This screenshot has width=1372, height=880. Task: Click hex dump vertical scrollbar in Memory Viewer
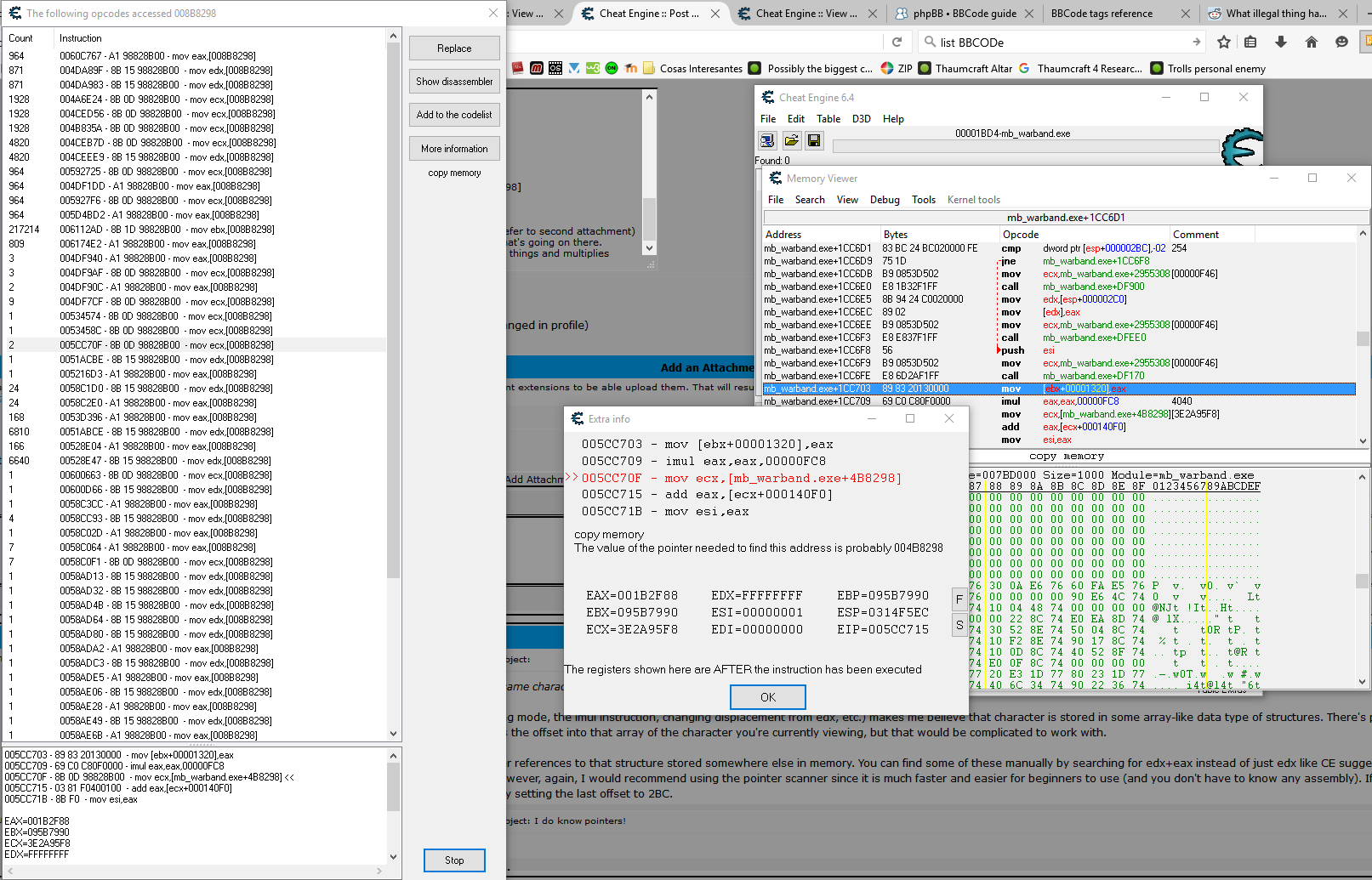[1363, 581]
